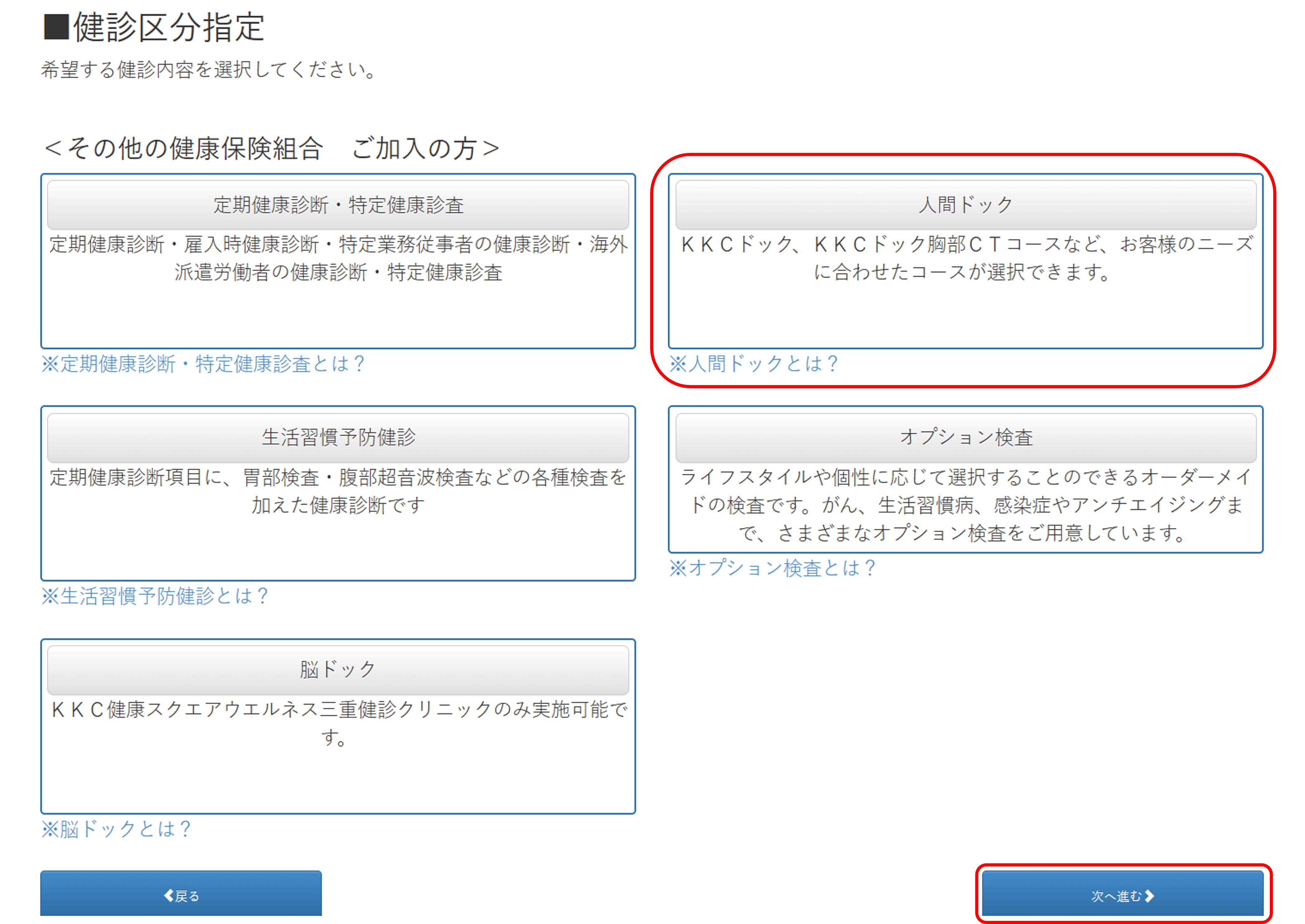Viewport: 1305px width, 924px height.
Task: Select the オプション検査 button
Action: point(965,437)
